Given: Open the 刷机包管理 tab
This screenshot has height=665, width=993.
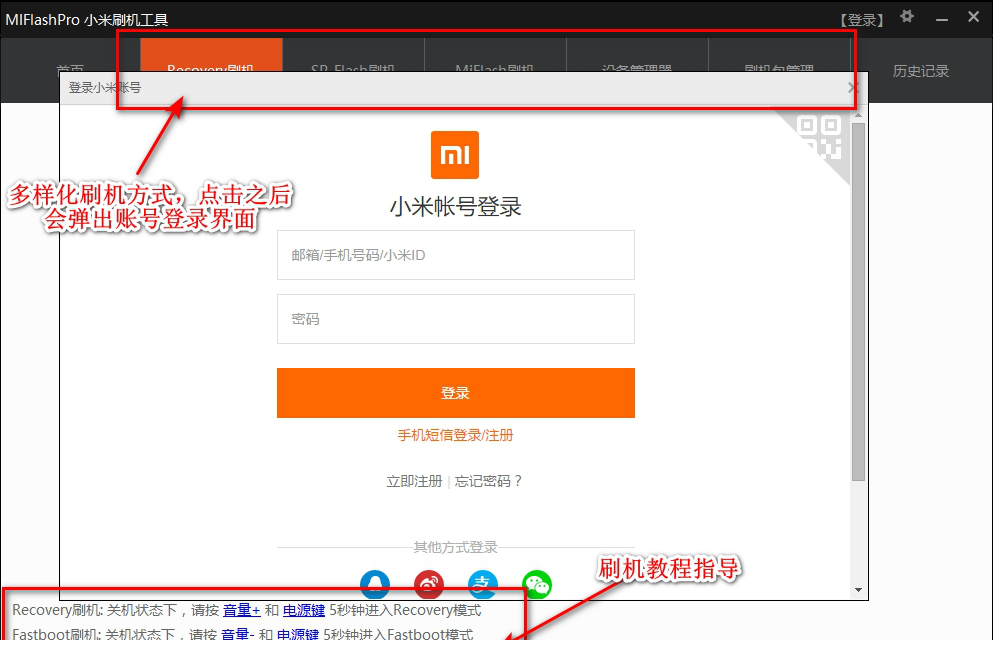Looking at the screenshot, I should pyautogui.click(x=779, y=55).
